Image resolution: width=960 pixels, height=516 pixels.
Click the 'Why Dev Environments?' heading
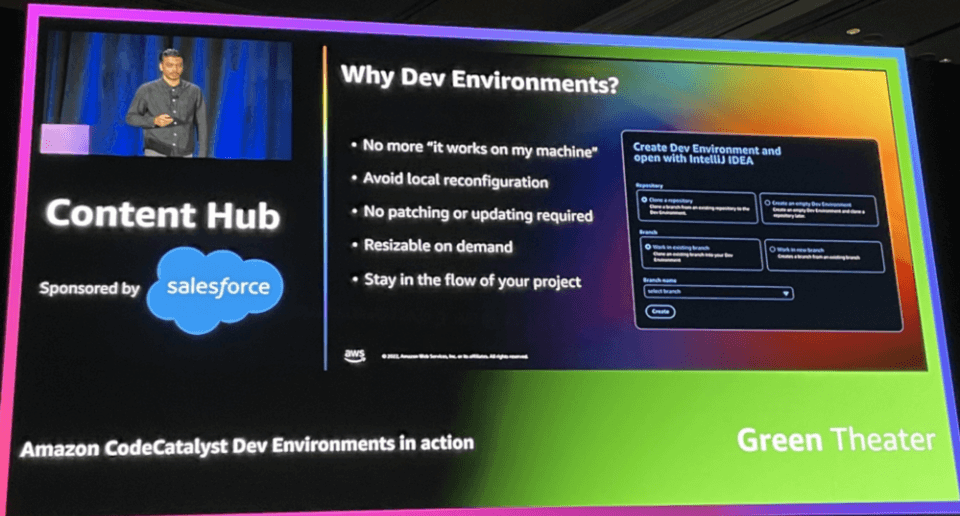(479, 80)
